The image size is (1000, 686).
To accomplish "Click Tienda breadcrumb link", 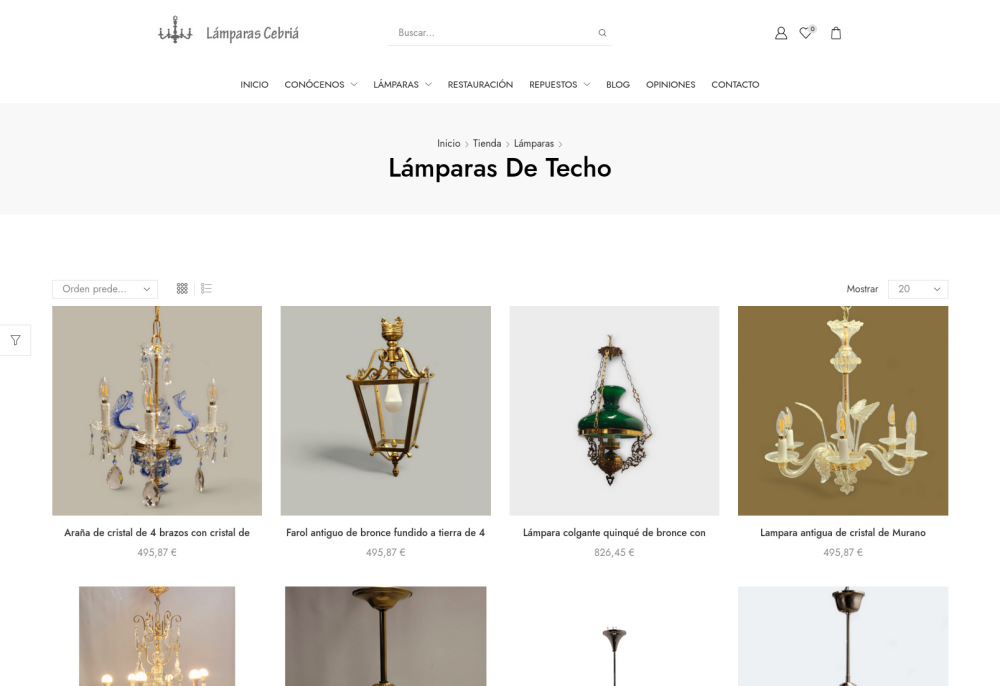I will pyautogui.click(x=487, y=143).
